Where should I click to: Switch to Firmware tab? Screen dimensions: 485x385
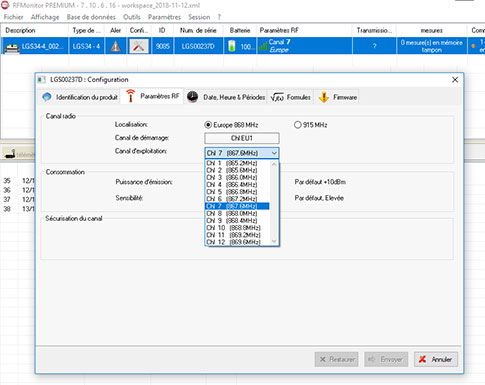[337, 97]
